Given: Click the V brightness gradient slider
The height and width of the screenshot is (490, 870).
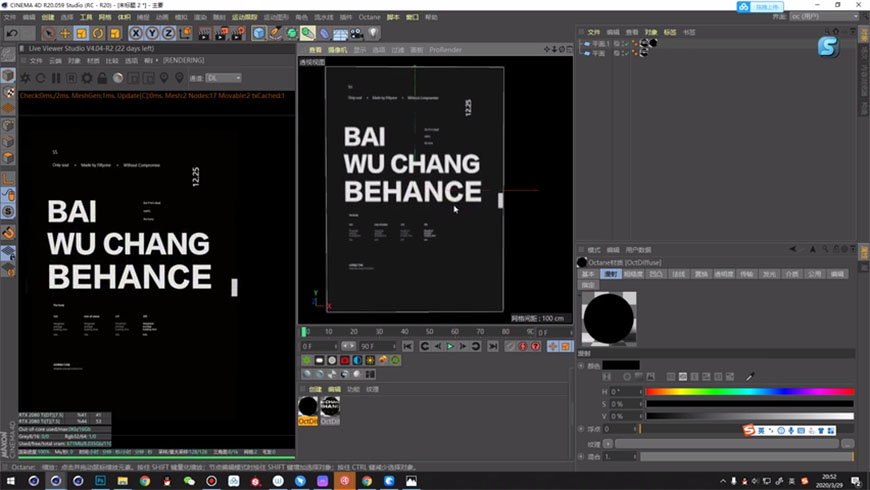Looking at the screenshot, I should coord(750,416).
